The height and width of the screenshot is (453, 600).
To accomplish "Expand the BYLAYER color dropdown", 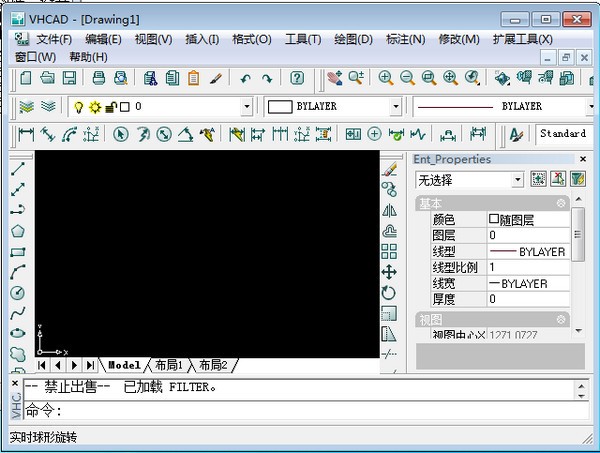I will (x=395, y=106).
